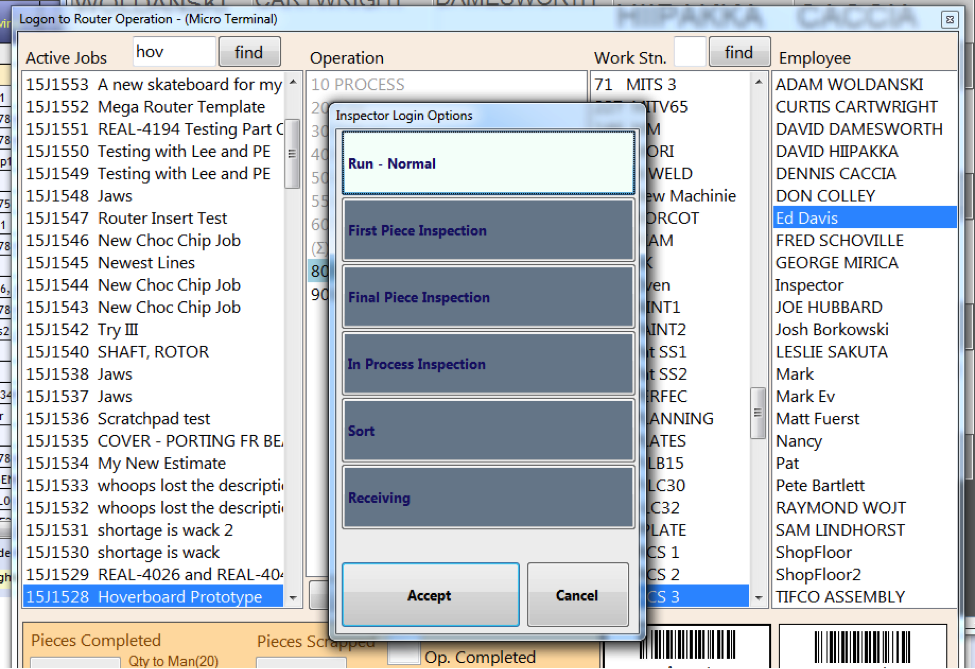Choose "First Piece Inspection" from Inspector Login Options
This screenshot has width=975, height=669.
pyautogui.click(x=488, y=229)
